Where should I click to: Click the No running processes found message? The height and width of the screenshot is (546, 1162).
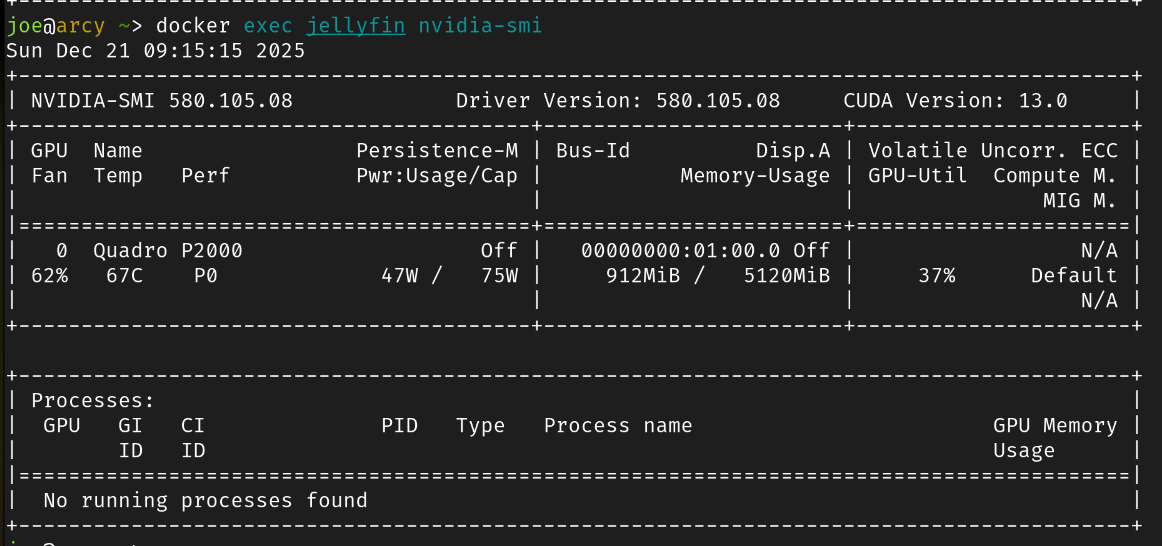pyautogui.click(x=205, y=501)
